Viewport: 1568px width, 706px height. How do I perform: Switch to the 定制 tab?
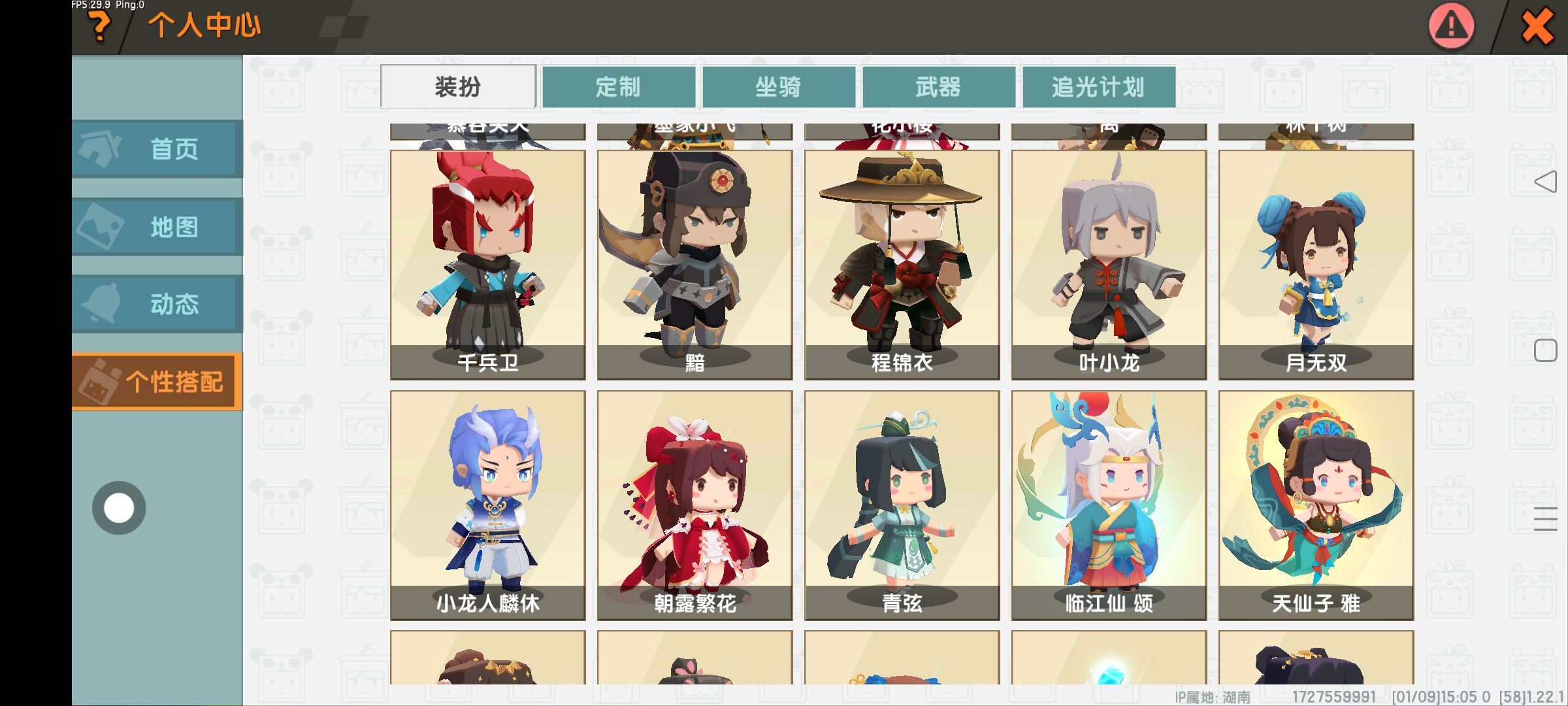pyautogui.click(x=619, y=87)
